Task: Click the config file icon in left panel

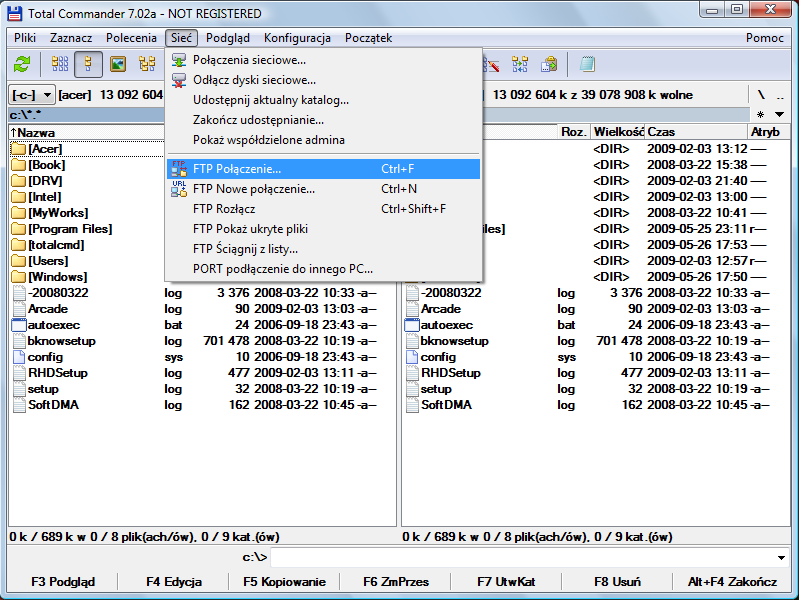Action: tap(19, 357)
